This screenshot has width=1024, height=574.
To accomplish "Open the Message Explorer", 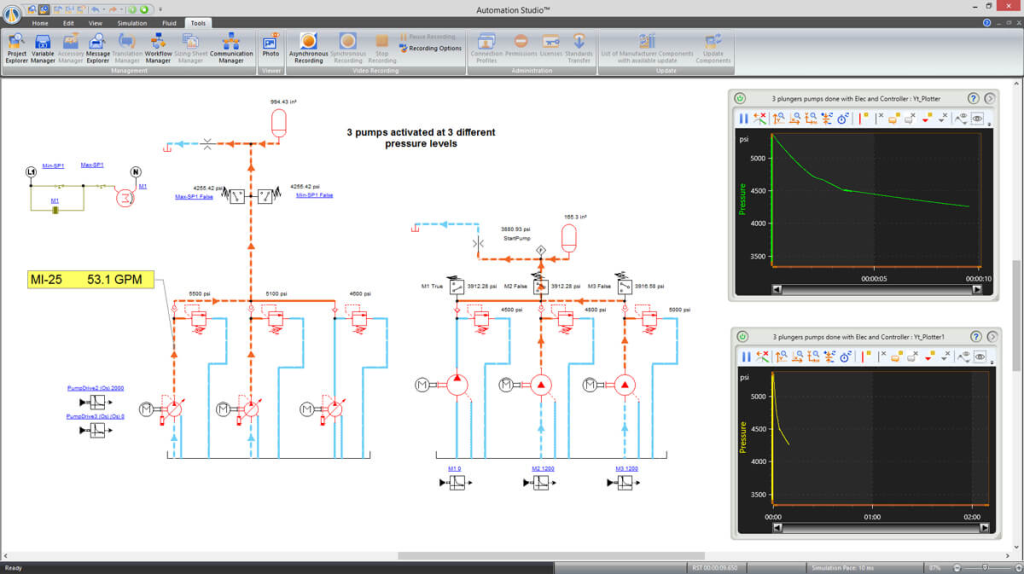I will coord(97,49).
